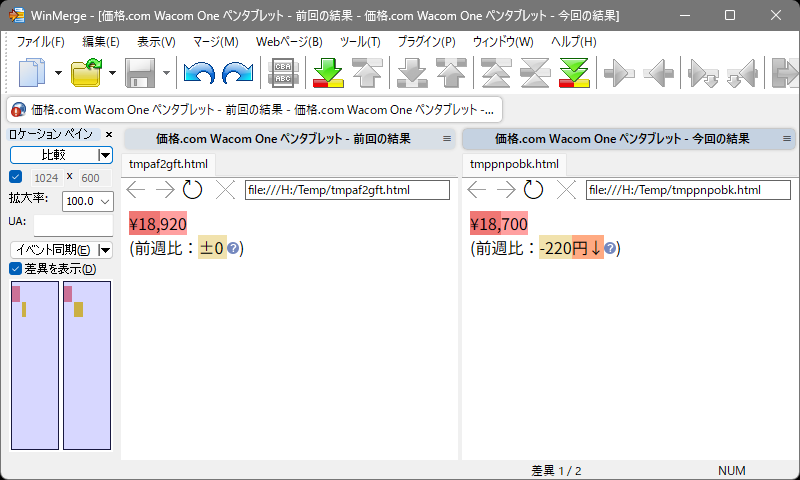800x480 pixels.
Task: Click the Undo arrow icon
Action: pos(199,72)
